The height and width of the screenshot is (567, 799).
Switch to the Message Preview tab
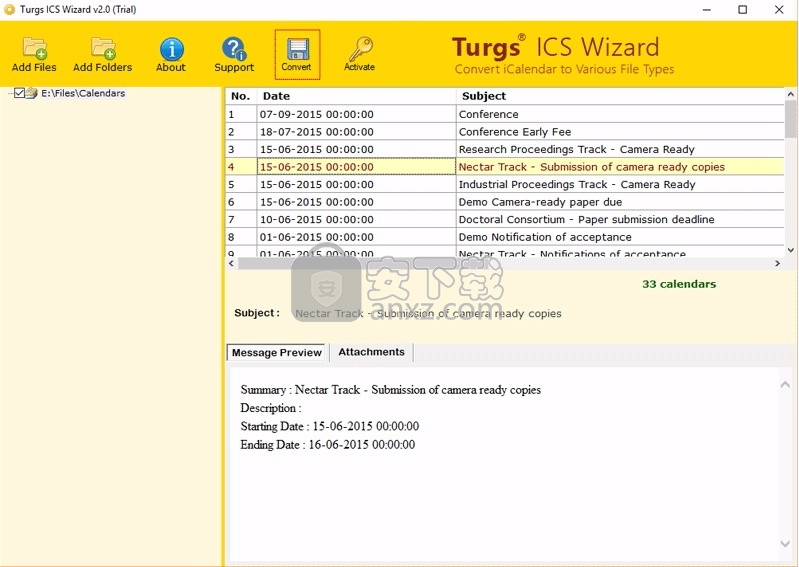[277, 353]
